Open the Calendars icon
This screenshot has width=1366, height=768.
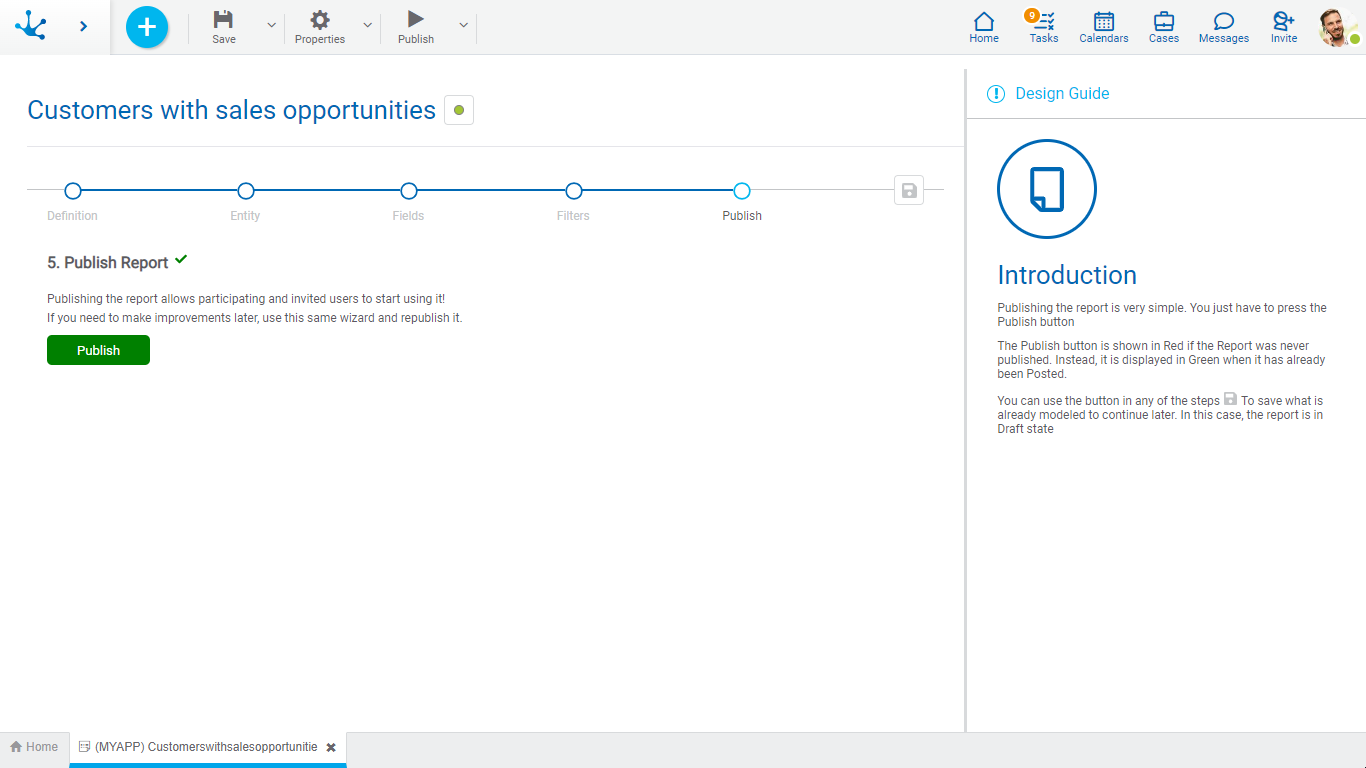click(x=1104, y=27)
